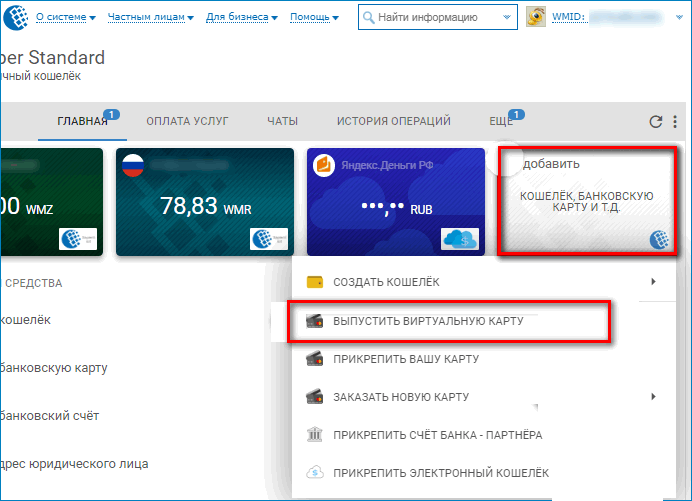The image size is (692, 501).
Task: Click the 'банковскую карту' list entry
Action: [x=54, y=368]
